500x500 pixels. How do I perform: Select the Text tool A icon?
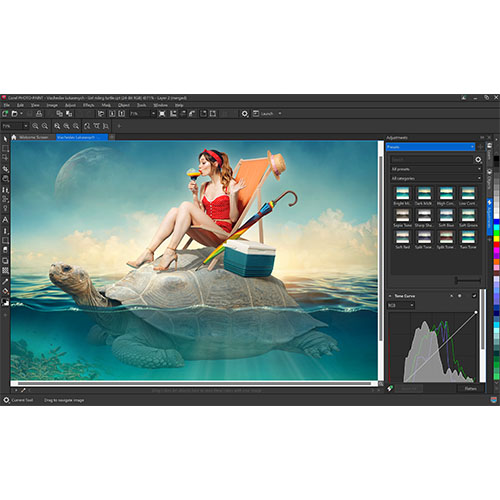[5, 220]
